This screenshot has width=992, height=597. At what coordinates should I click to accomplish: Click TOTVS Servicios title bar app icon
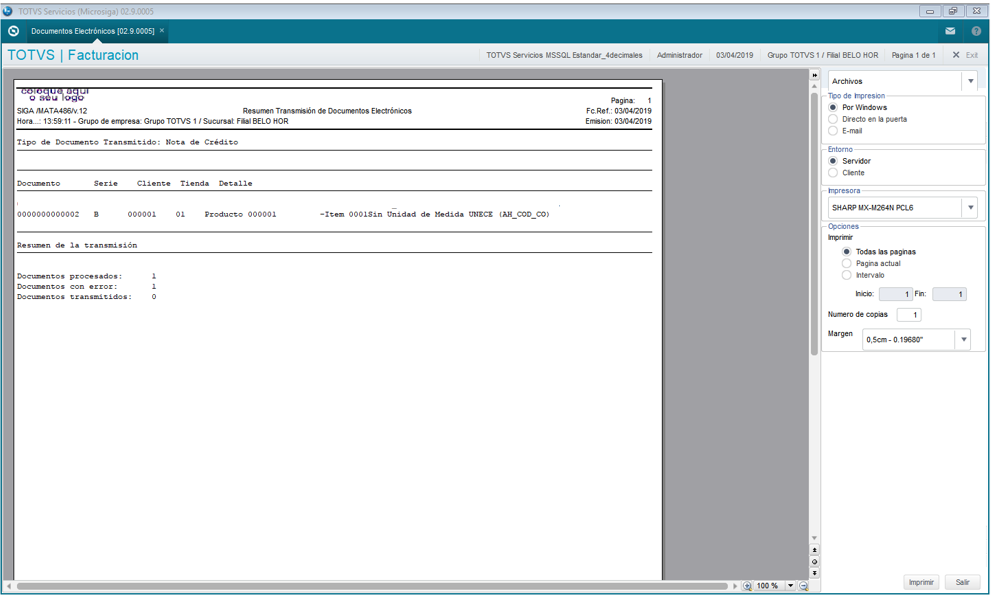[8, 11]
